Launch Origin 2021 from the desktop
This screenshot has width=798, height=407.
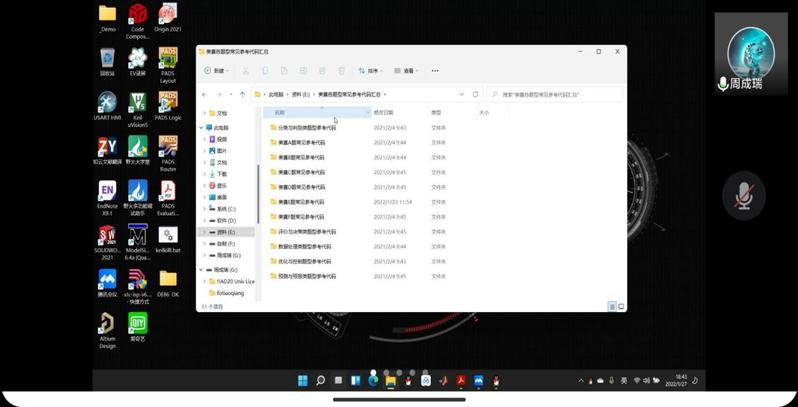pos(168,18)
